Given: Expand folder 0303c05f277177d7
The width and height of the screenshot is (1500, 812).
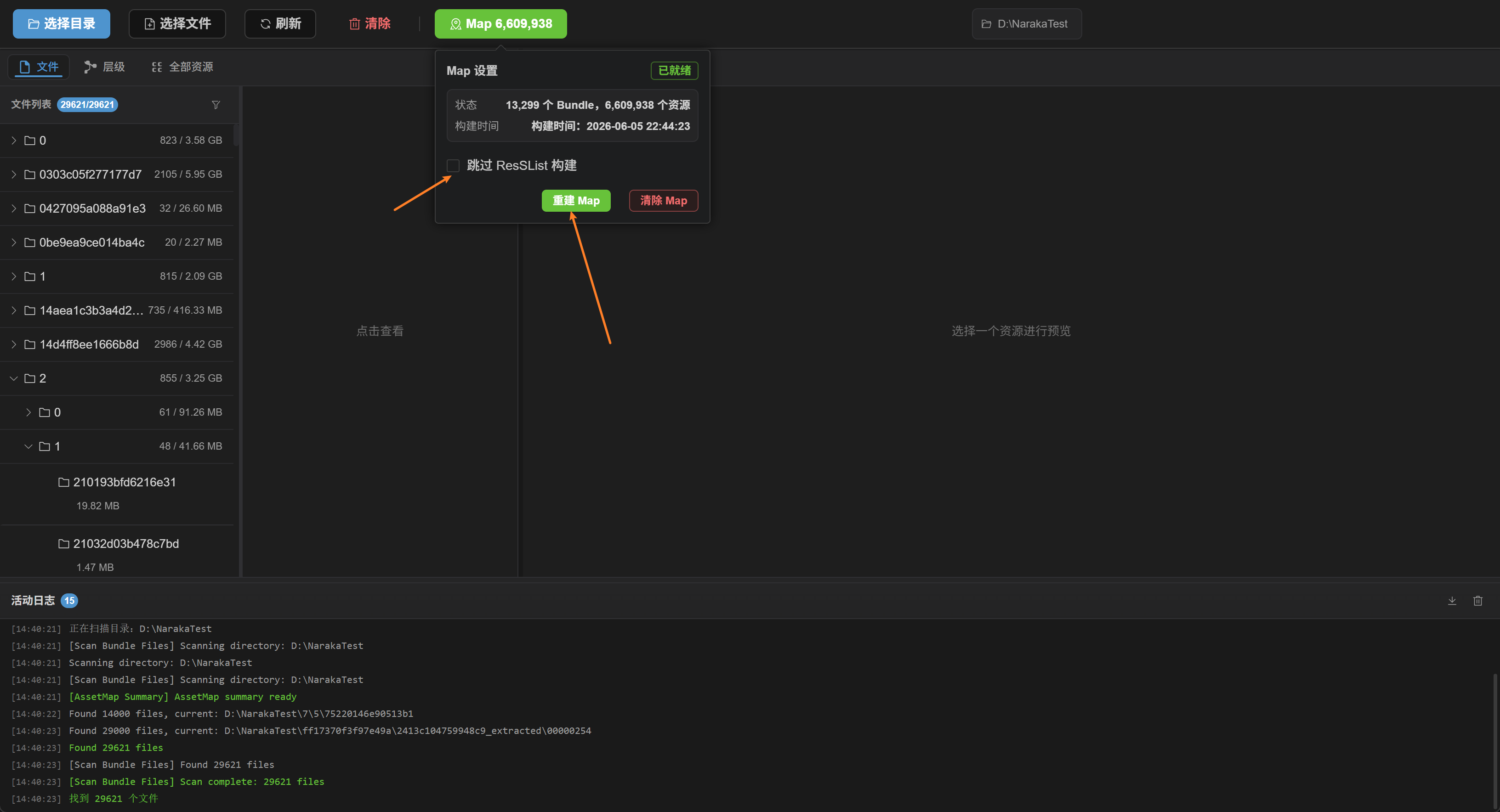Looking at the screenshot, I should click(x=14, y=175).
